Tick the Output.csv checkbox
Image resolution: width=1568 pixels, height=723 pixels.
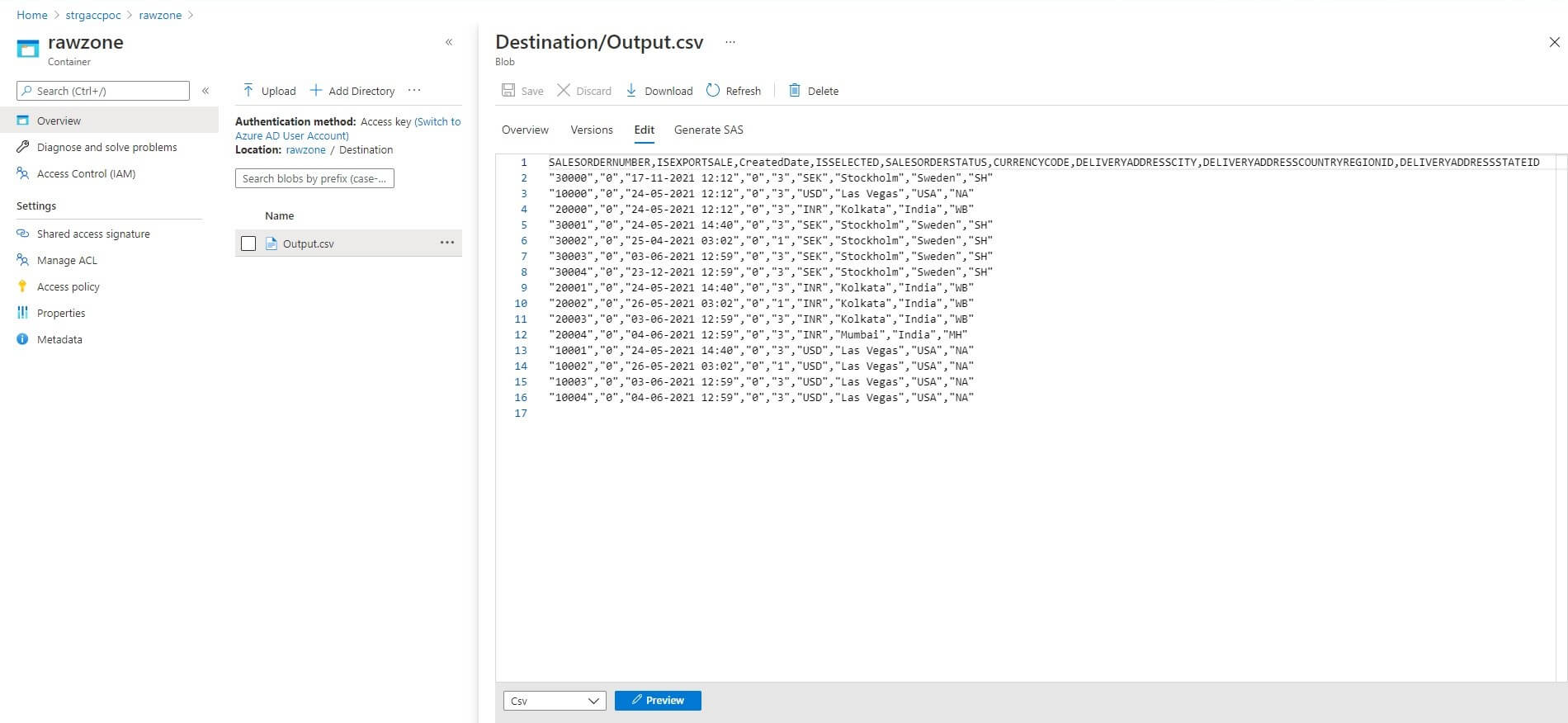pos(248,243)
